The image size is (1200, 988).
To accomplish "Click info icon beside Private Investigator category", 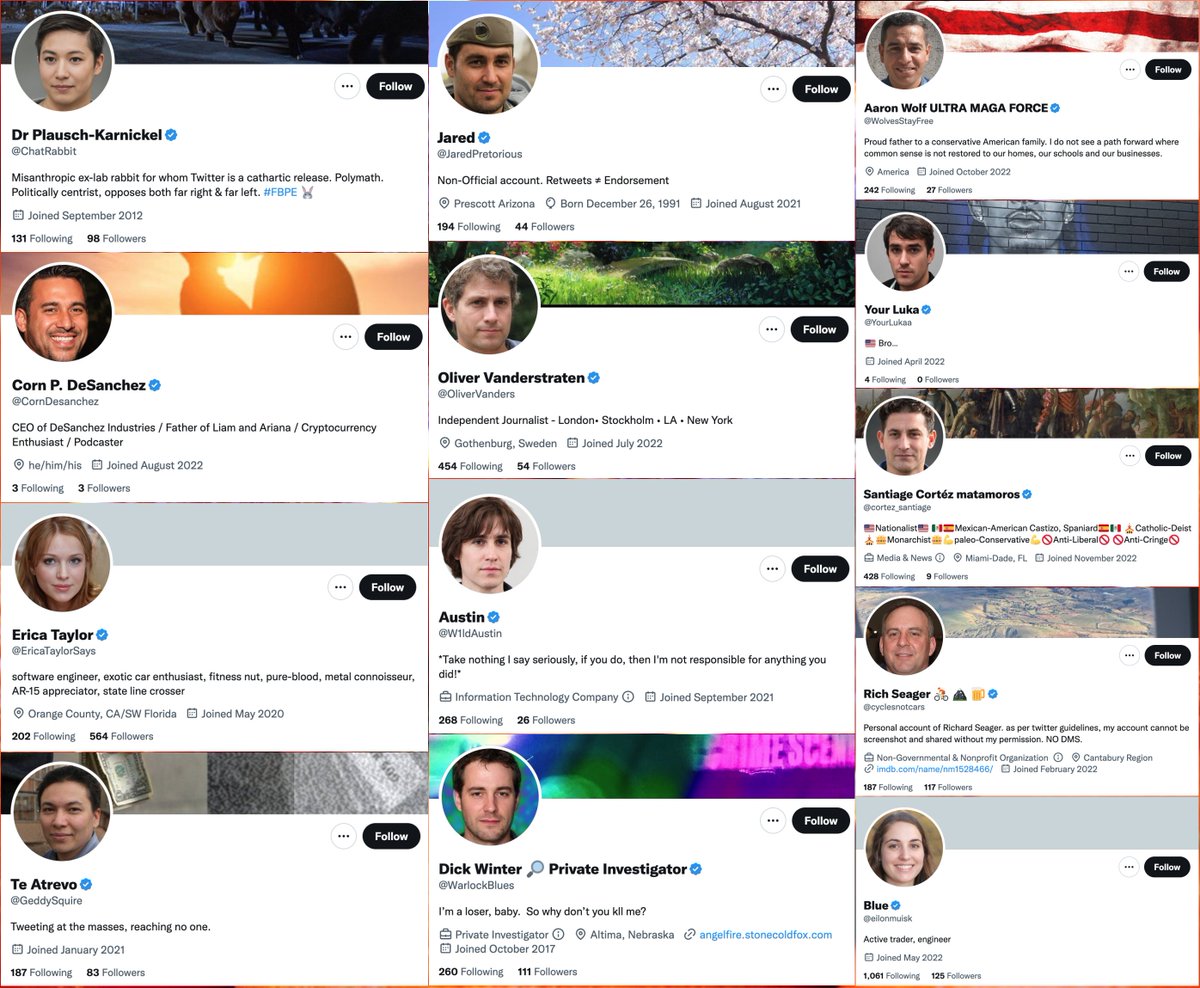I will coord(558,935).
